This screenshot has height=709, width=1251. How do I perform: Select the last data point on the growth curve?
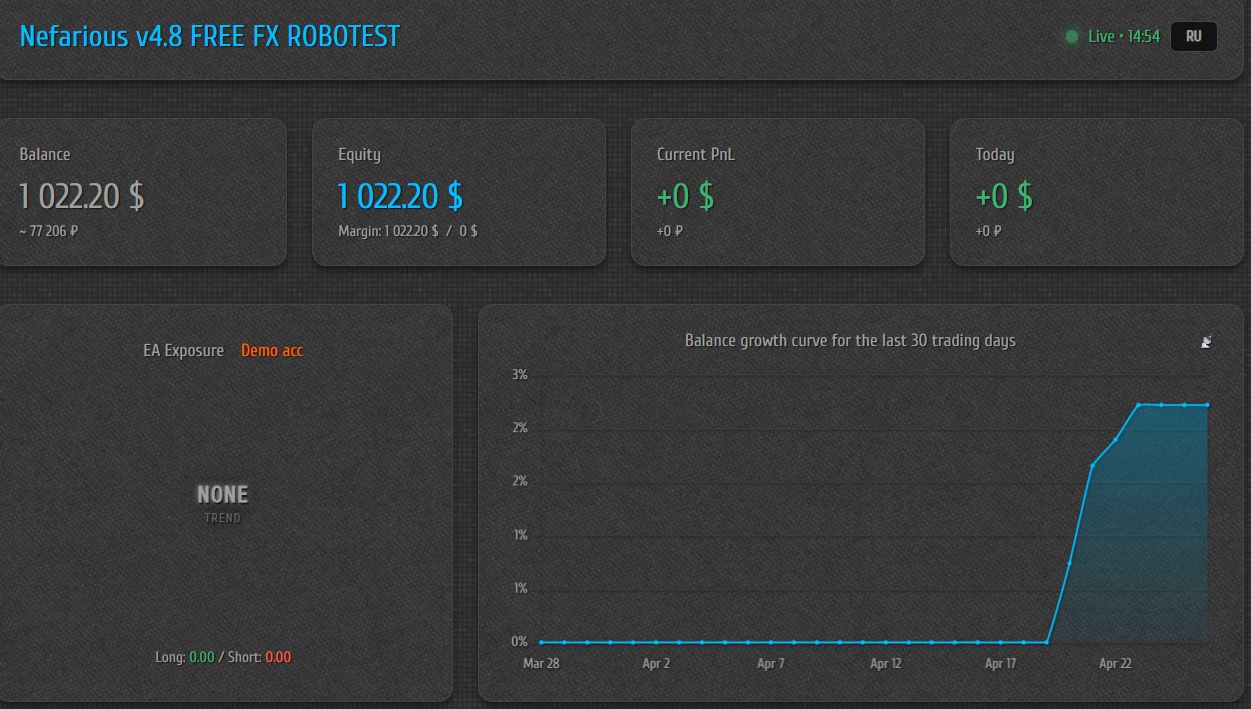[1207, 405]
